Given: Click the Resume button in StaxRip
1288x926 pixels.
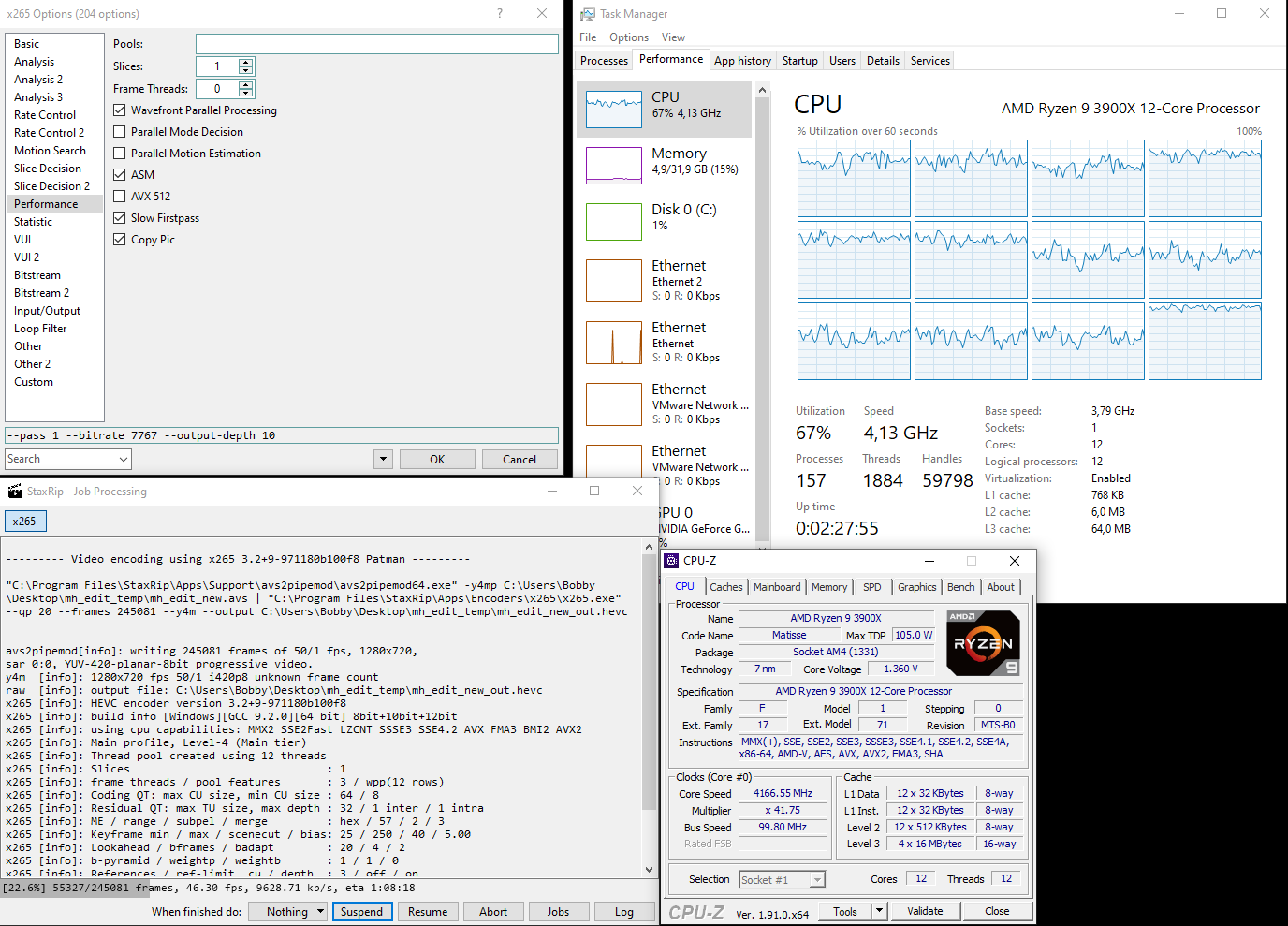Looking at the screenshot, I should click(x=428, y=912).
